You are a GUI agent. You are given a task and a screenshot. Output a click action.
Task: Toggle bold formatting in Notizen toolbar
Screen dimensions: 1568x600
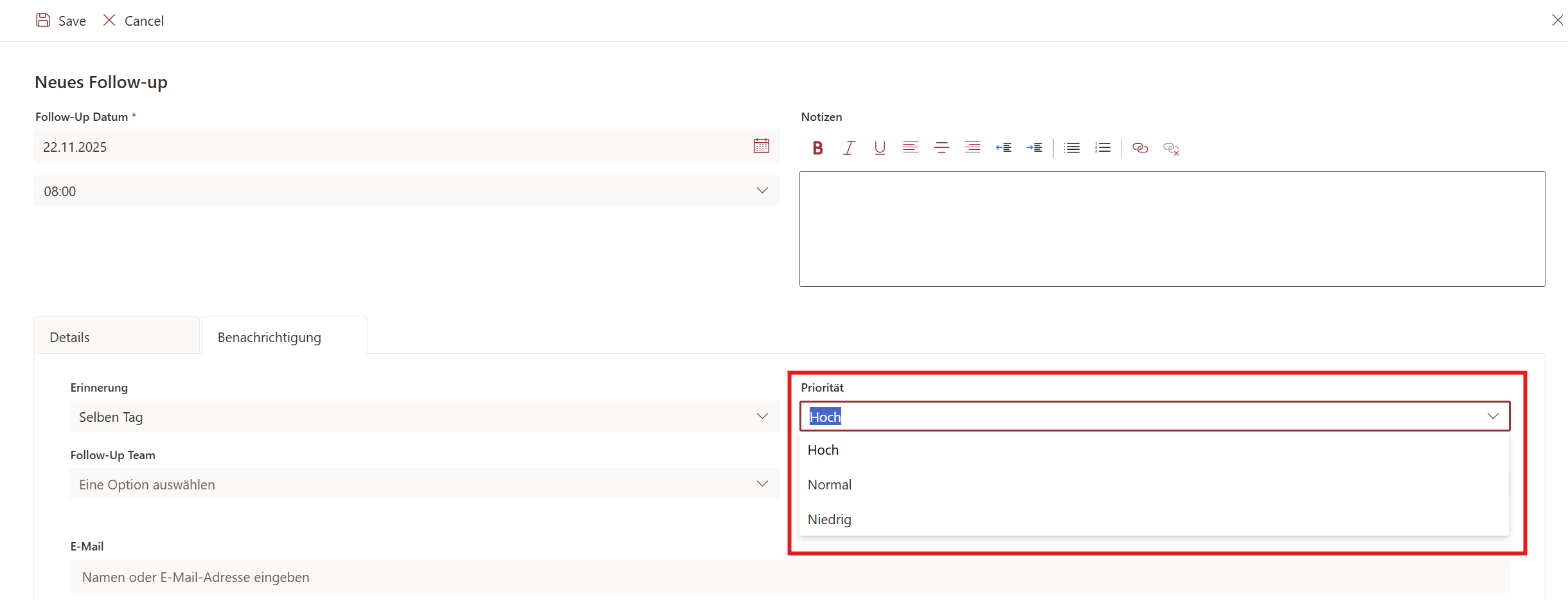[817, 148]
